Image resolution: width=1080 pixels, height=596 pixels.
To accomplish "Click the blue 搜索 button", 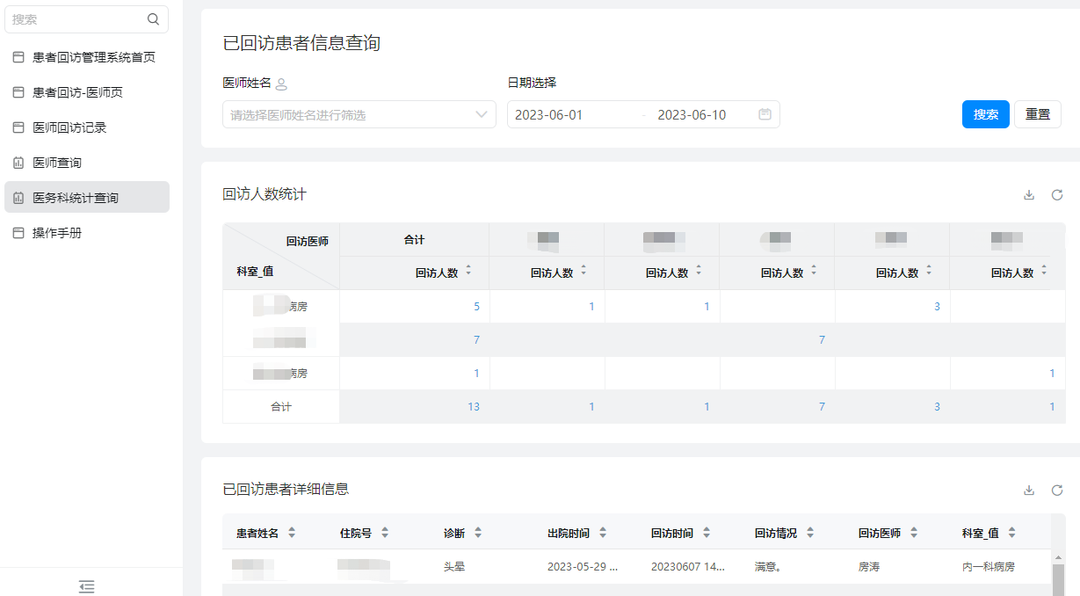I will pos(985,114).
